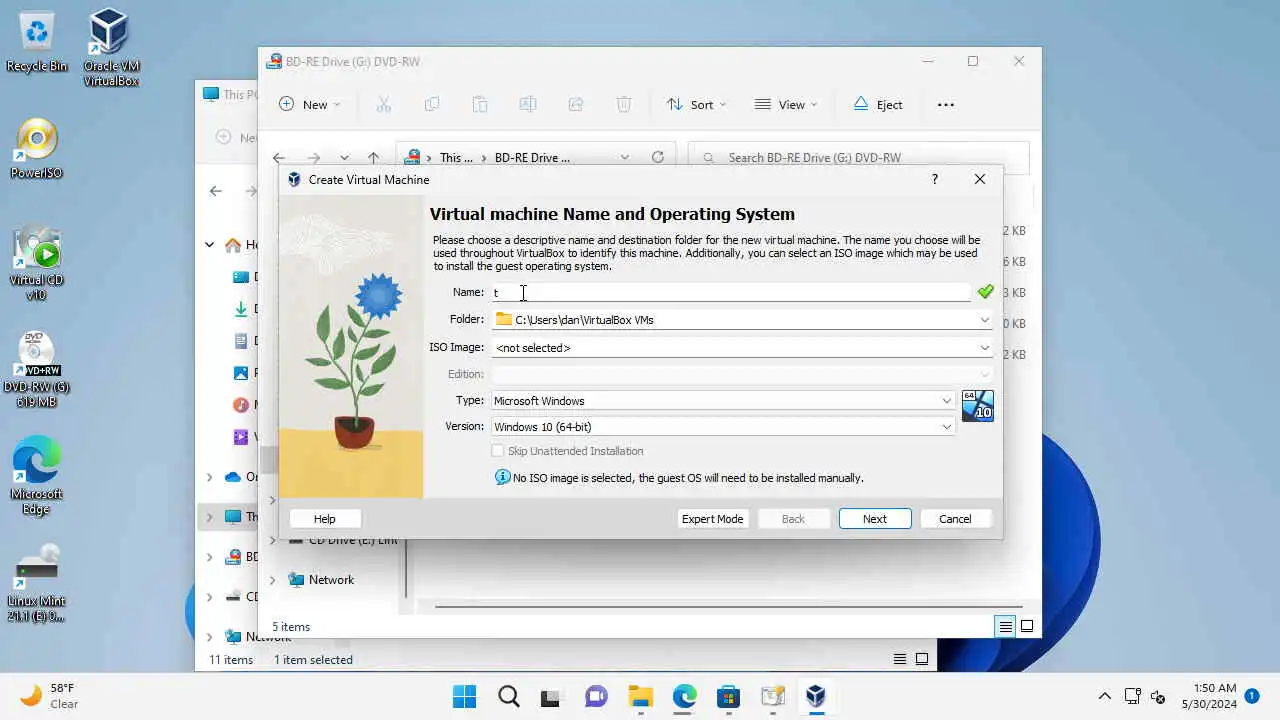The image size is (1280, 720).
Task: Launch Oracle VM VirtualBox desktop shortcut
Action: pos(110,47)
